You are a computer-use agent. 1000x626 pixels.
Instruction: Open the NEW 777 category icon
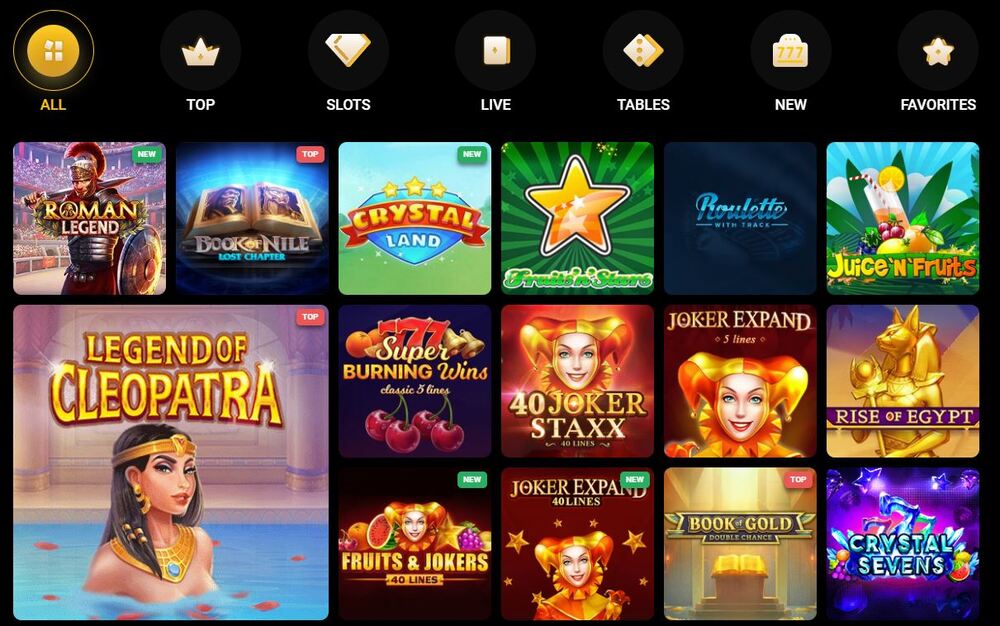tap(791, 50)
